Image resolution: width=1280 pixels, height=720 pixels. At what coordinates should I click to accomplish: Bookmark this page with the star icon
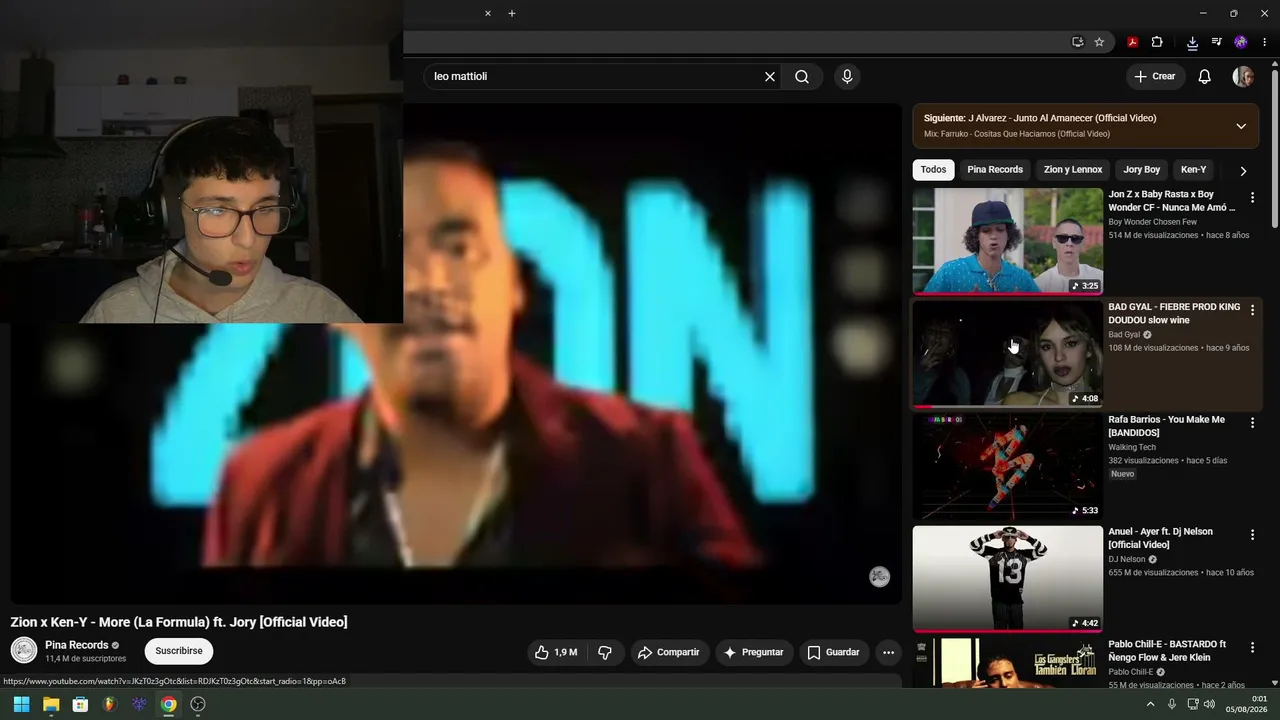click(1099, 42)
